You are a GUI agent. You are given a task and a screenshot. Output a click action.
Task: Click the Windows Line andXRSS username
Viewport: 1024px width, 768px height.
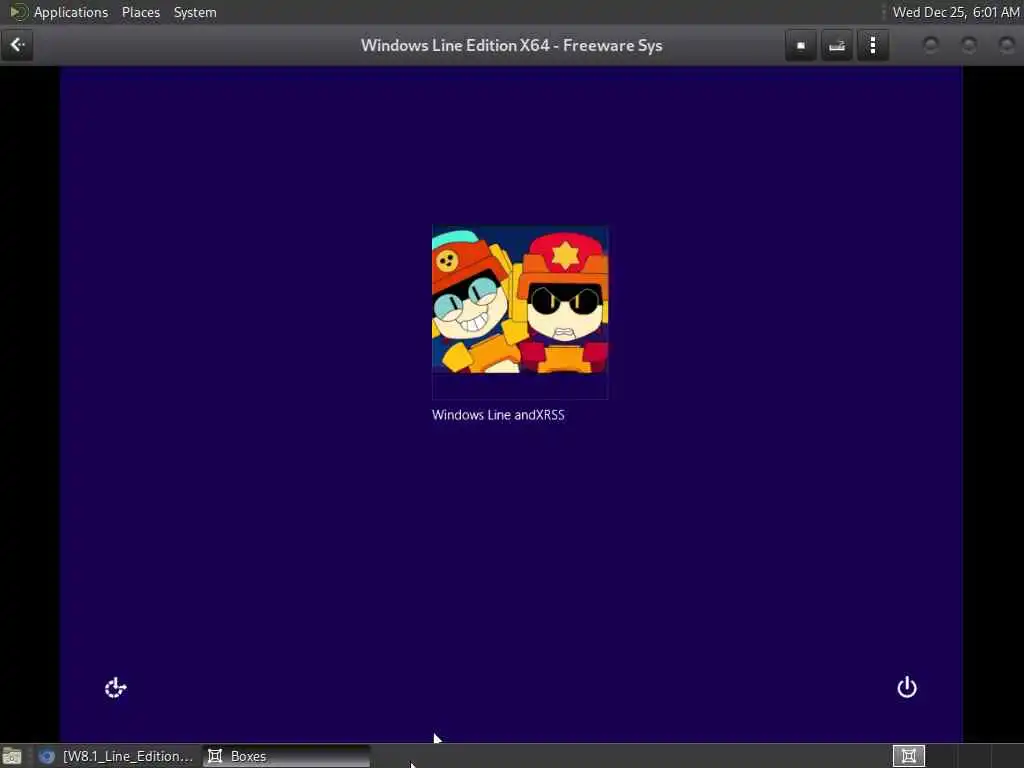(x=498, y=415)
